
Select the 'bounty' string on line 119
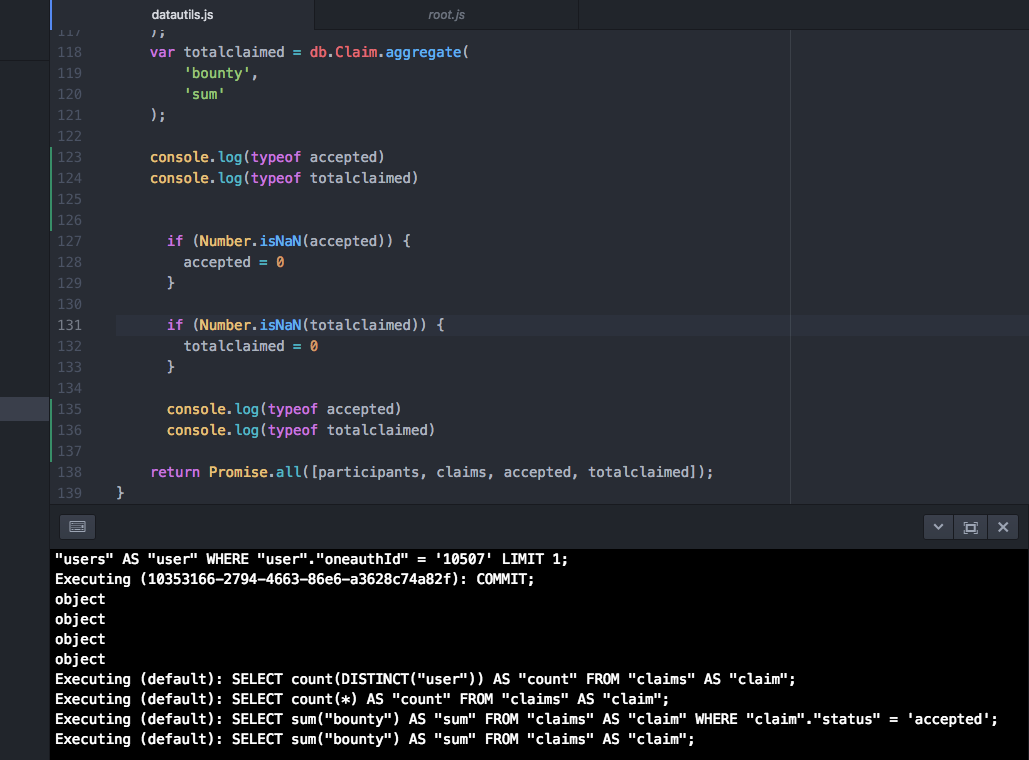click(x=218, y=73)
